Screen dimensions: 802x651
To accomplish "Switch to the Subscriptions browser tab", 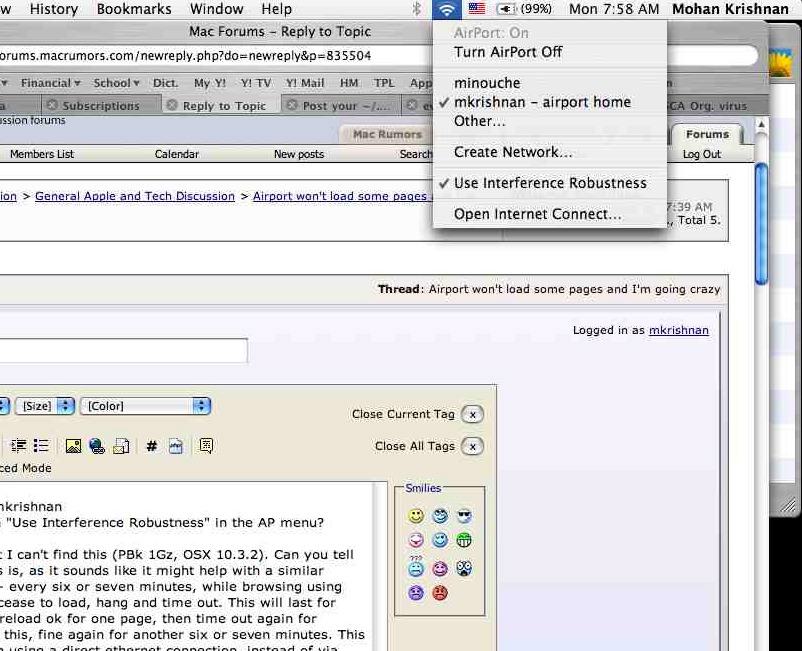I will [x=101, y=105].
